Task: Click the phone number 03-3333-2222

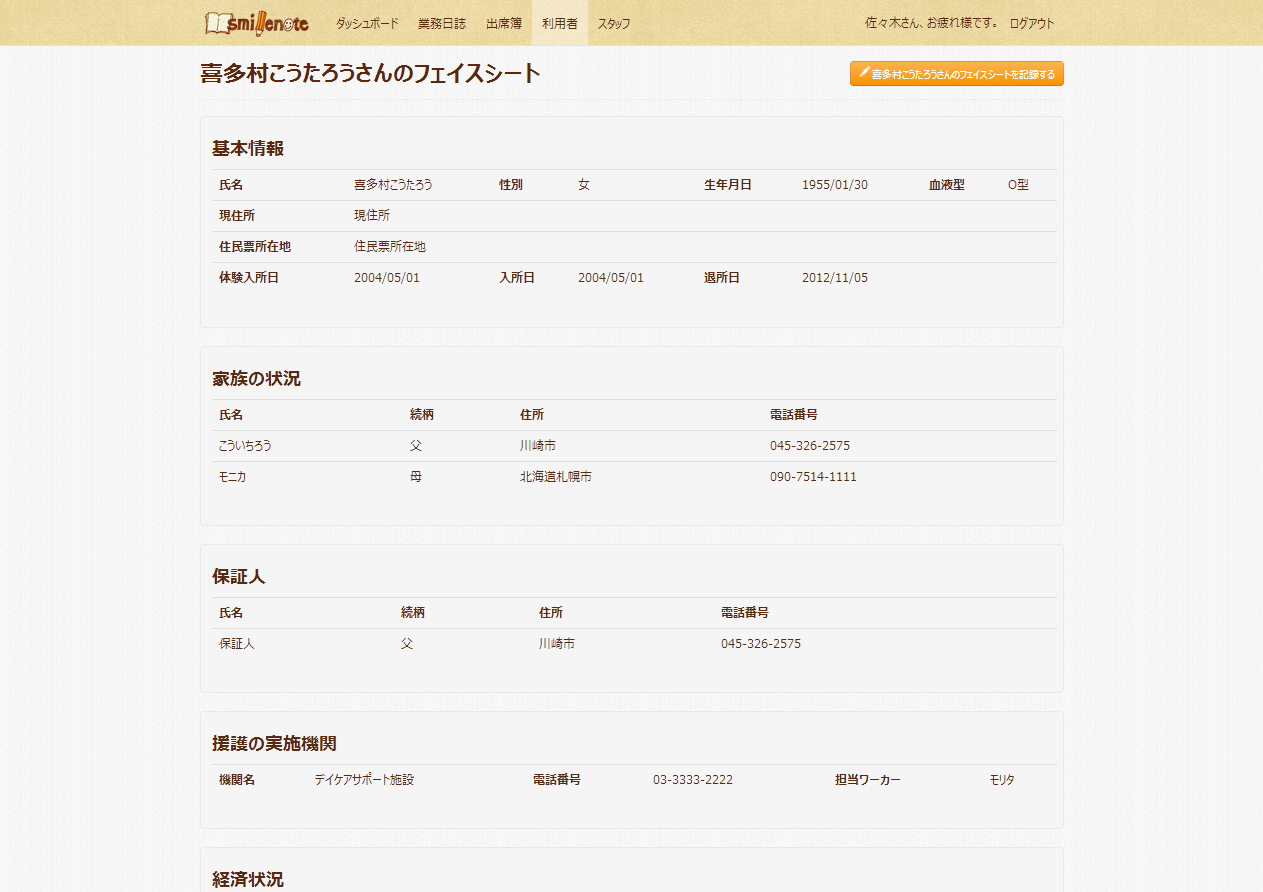Action: [x=693, y=780]
